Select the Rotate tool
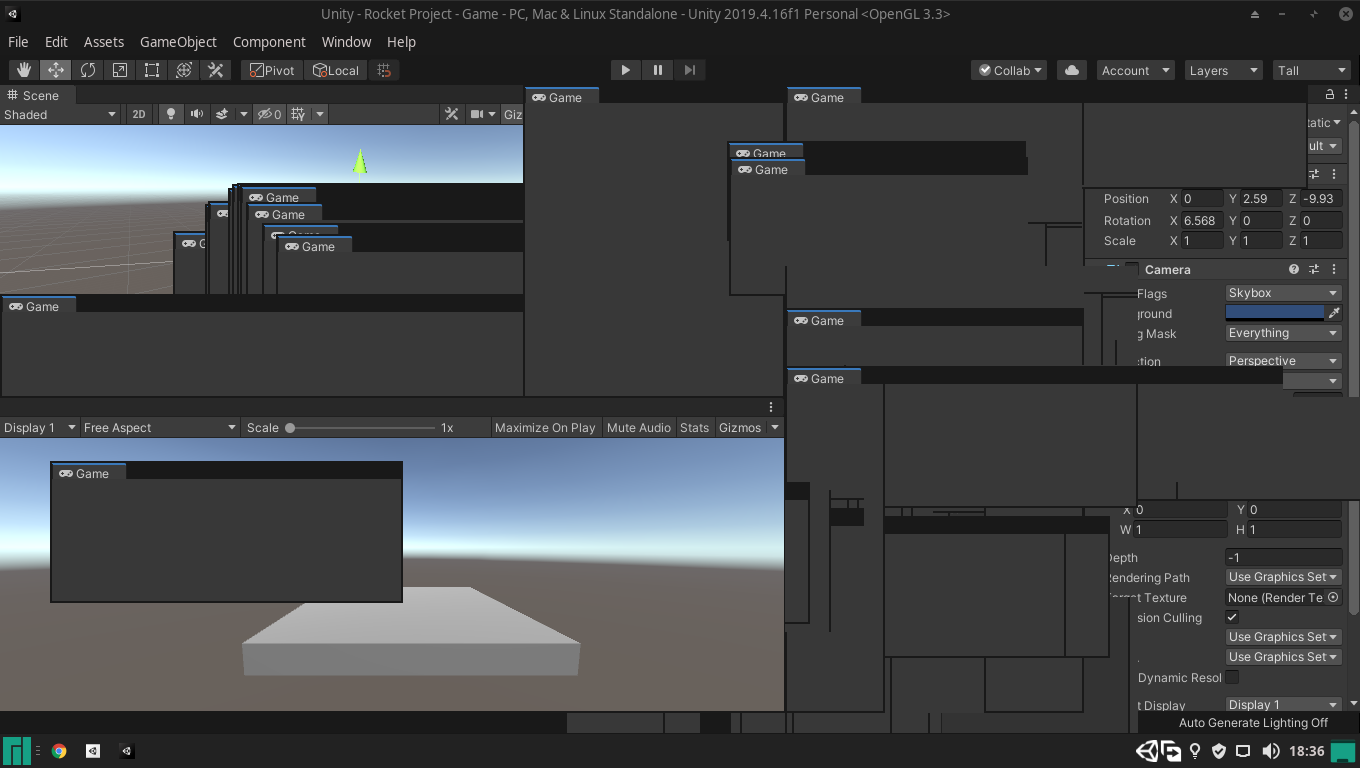Screen dimensions: 1360x768 88,70
